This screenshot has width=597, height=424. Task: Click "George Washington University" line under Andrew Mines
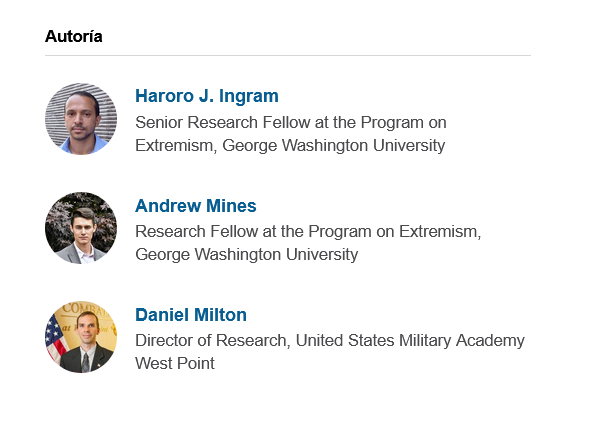(x=247, y=254)
